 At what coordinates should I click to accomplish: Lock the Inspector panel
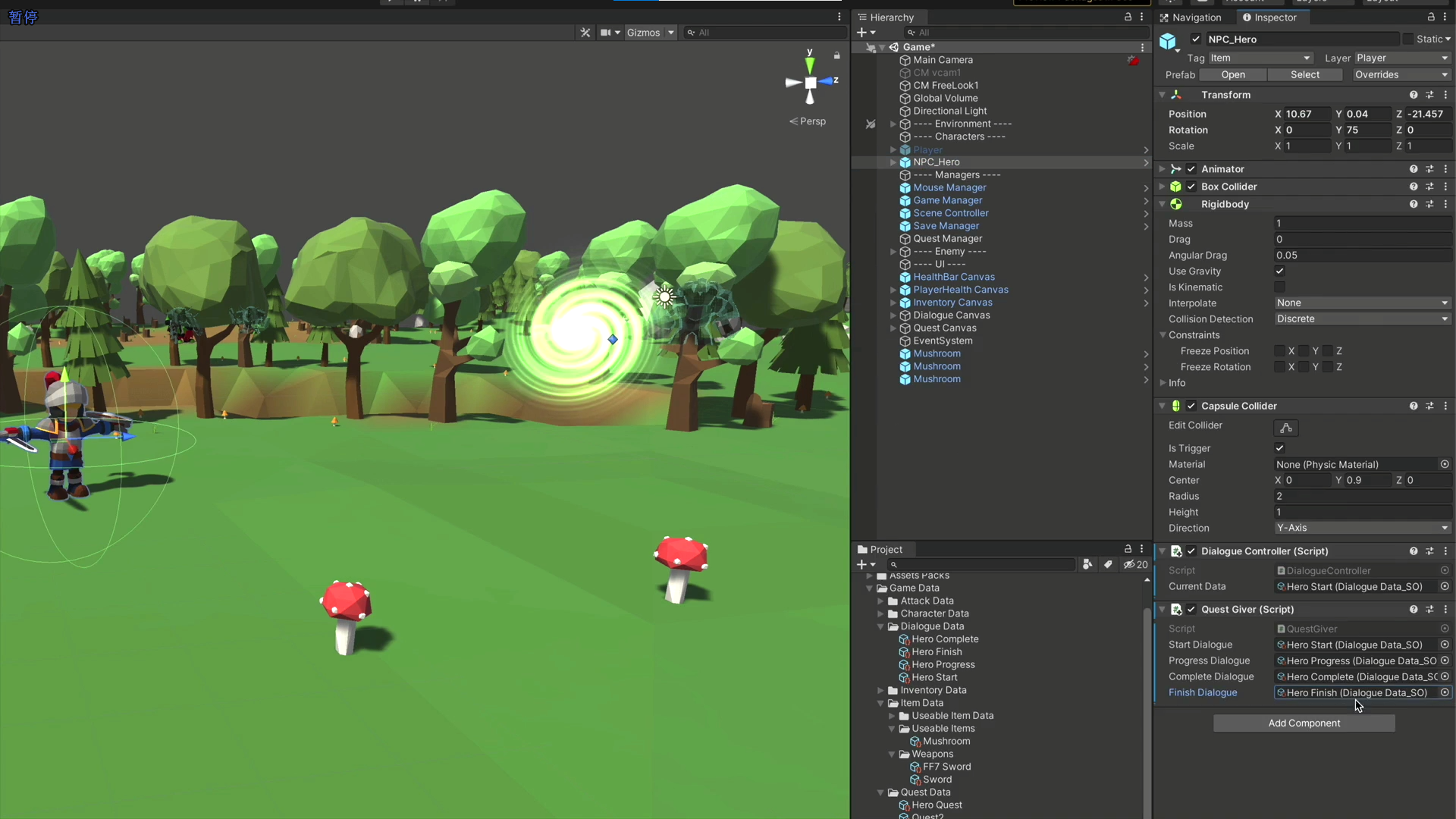pos(1431,17)
